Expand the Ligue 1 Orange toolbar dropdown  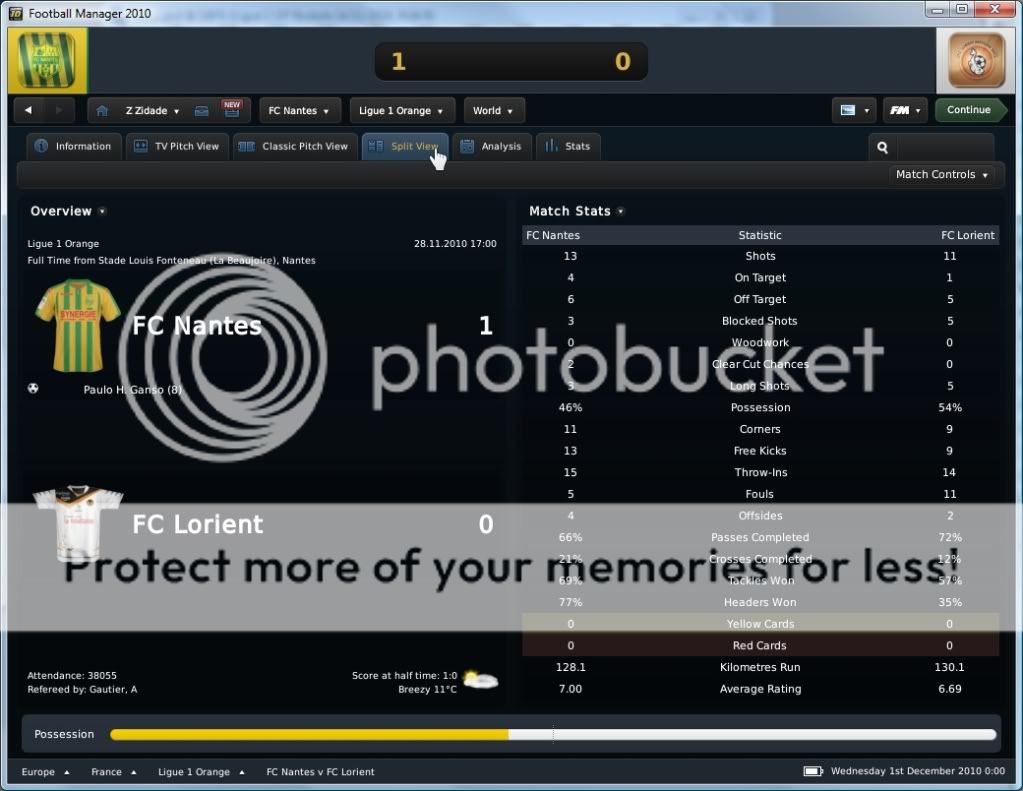click(x=402, y=111)
